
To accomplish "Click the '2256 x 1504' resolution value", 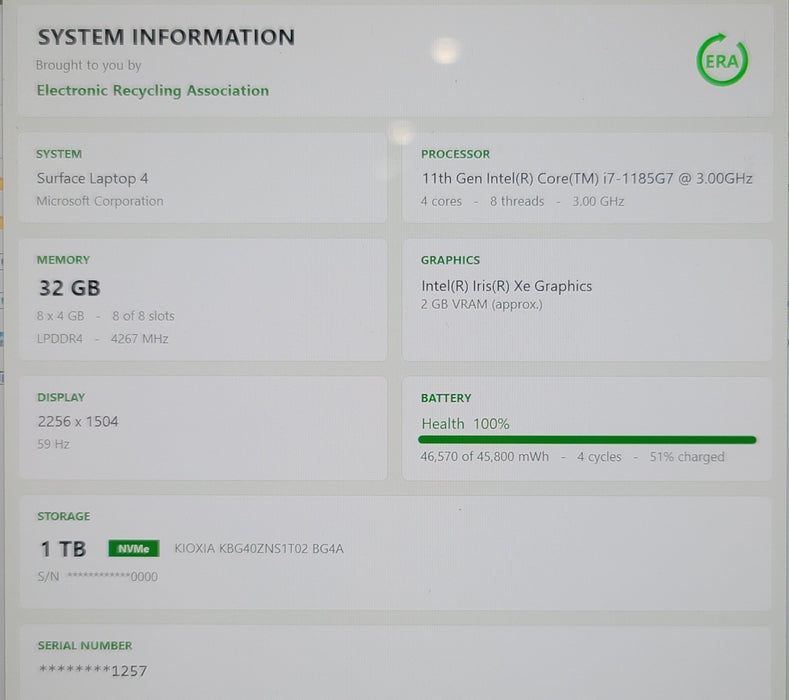I will tap(78, 422).
